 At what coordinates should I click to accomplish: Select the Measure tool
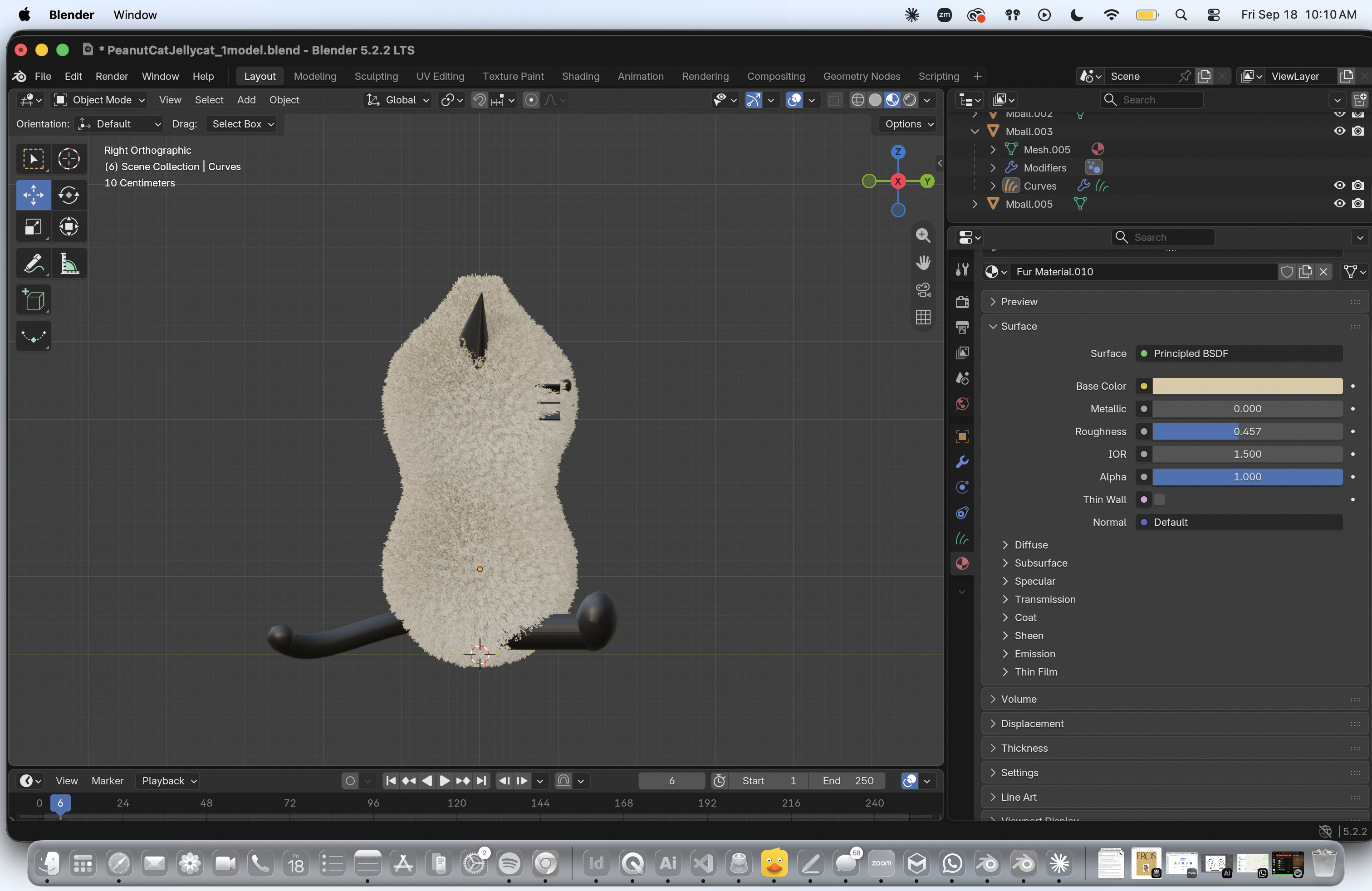pyautogui.click(x=69, y=264)
